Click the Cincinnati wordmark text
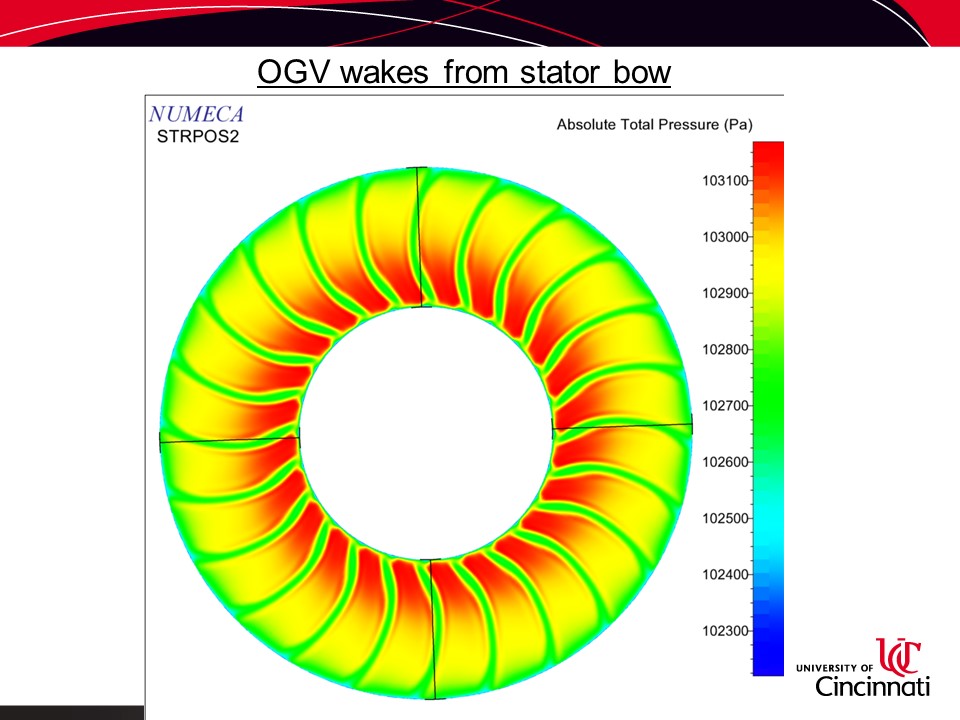Viewport: 960px width, 720px height. point(872,687)
